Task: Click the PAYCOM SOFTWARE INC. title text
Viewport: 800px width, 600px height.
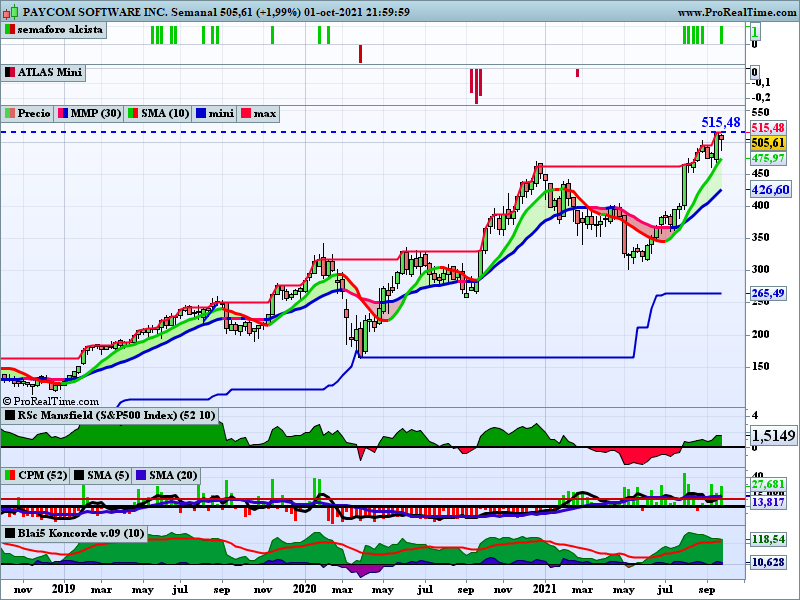Action: pos(95,12)
